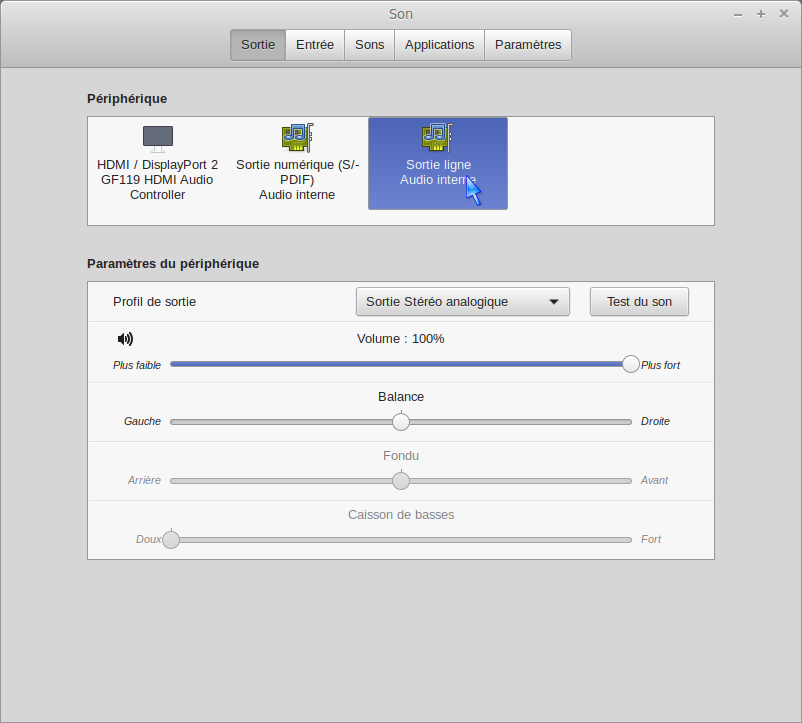Image resolution: width=802 pixels, height=723 pixels.
Task: Click the Fondu slider knob
Action: pos(401,481)
